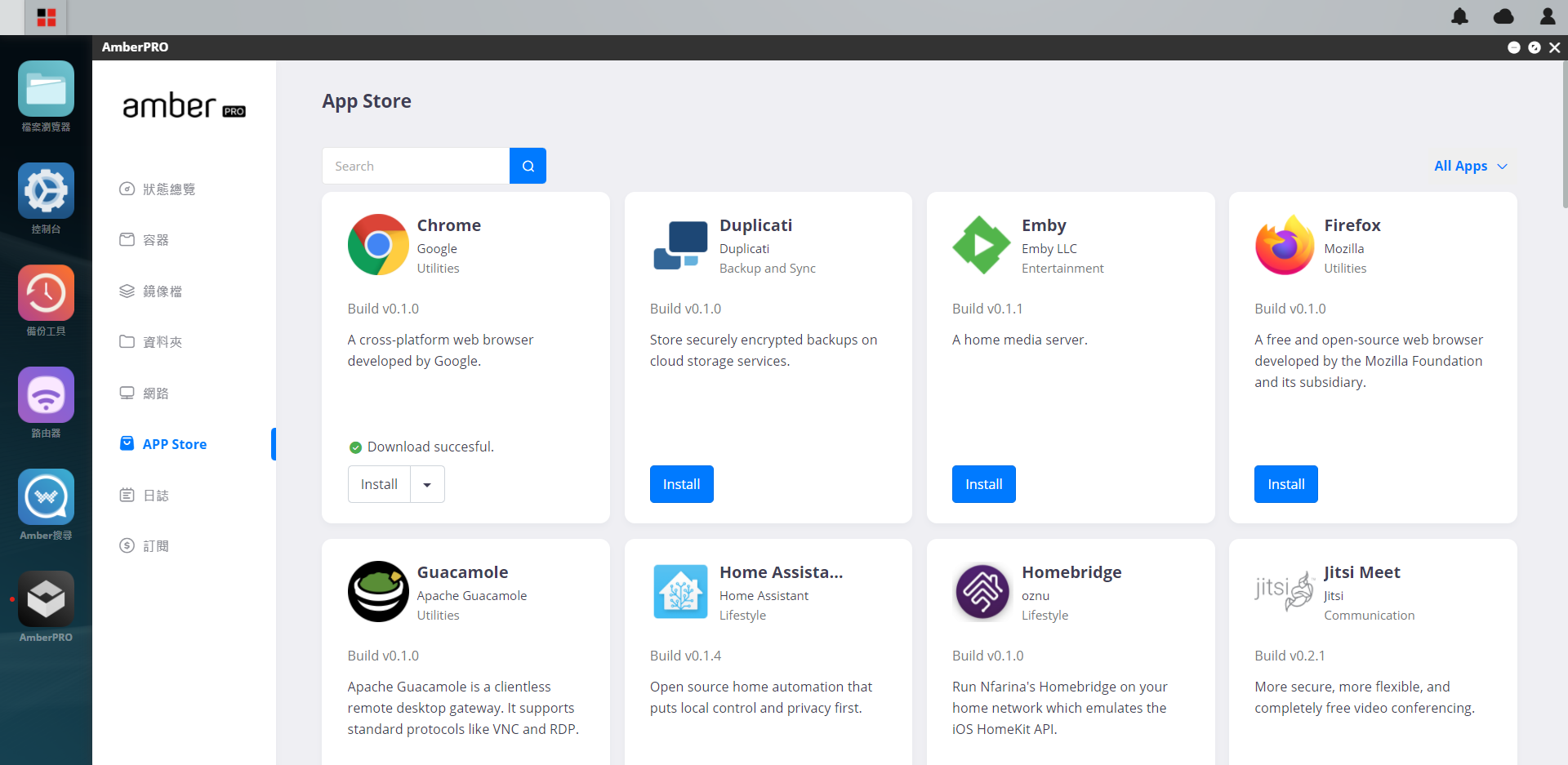Click the amber PRO logo
This screenshot has width=1568, height=765.
click(x=184, y=106)
